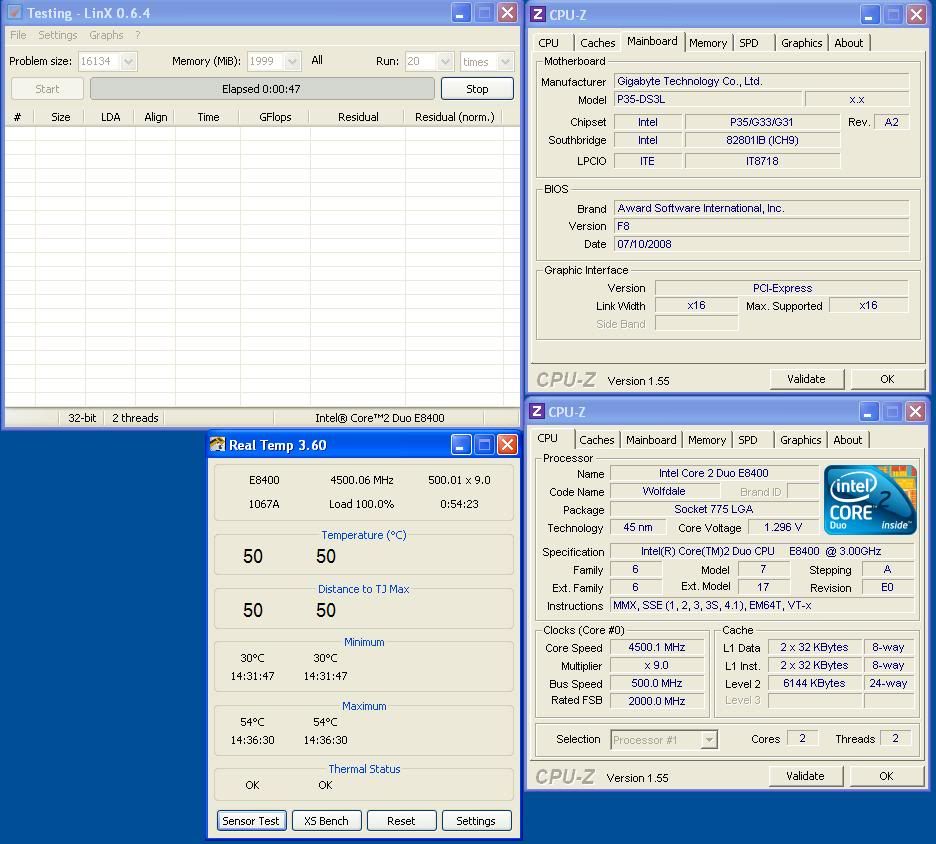Image resolution: width=936 pixels, height=844 pixels.
Task: Open the Graphs menu in LinX
Action: pyautogui.click(x=106, y=35)
